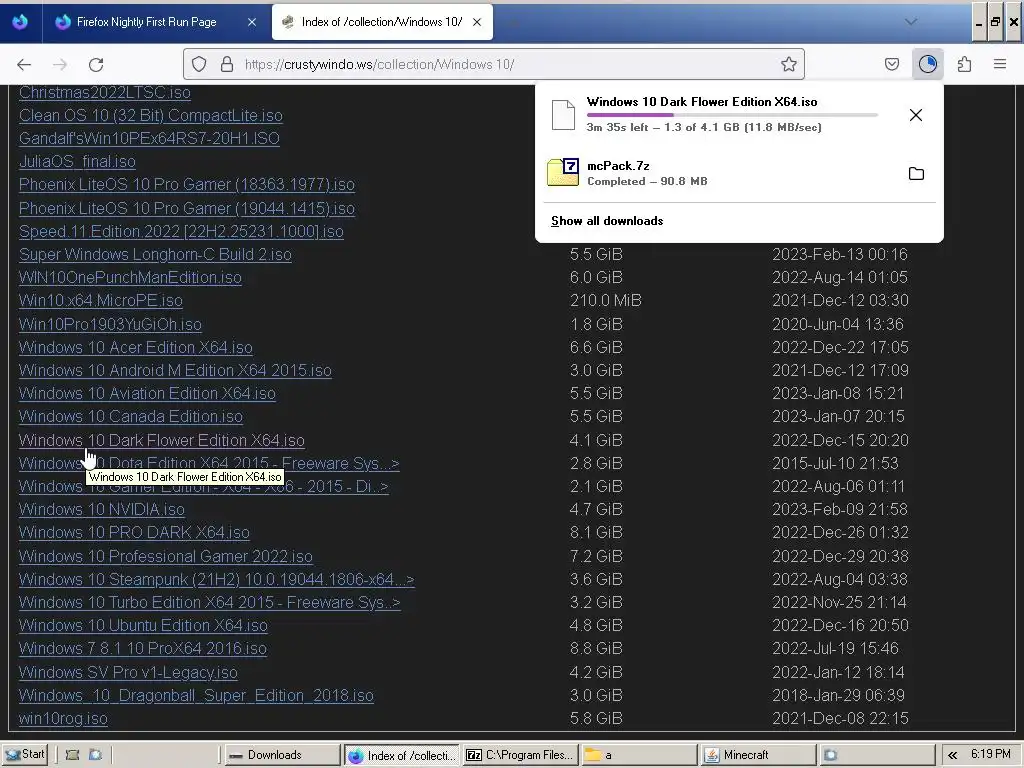This screenshot has height=768, width=1024.
Task: Open Christmas2022LTSC.iso link
Action: click(104, 92)
